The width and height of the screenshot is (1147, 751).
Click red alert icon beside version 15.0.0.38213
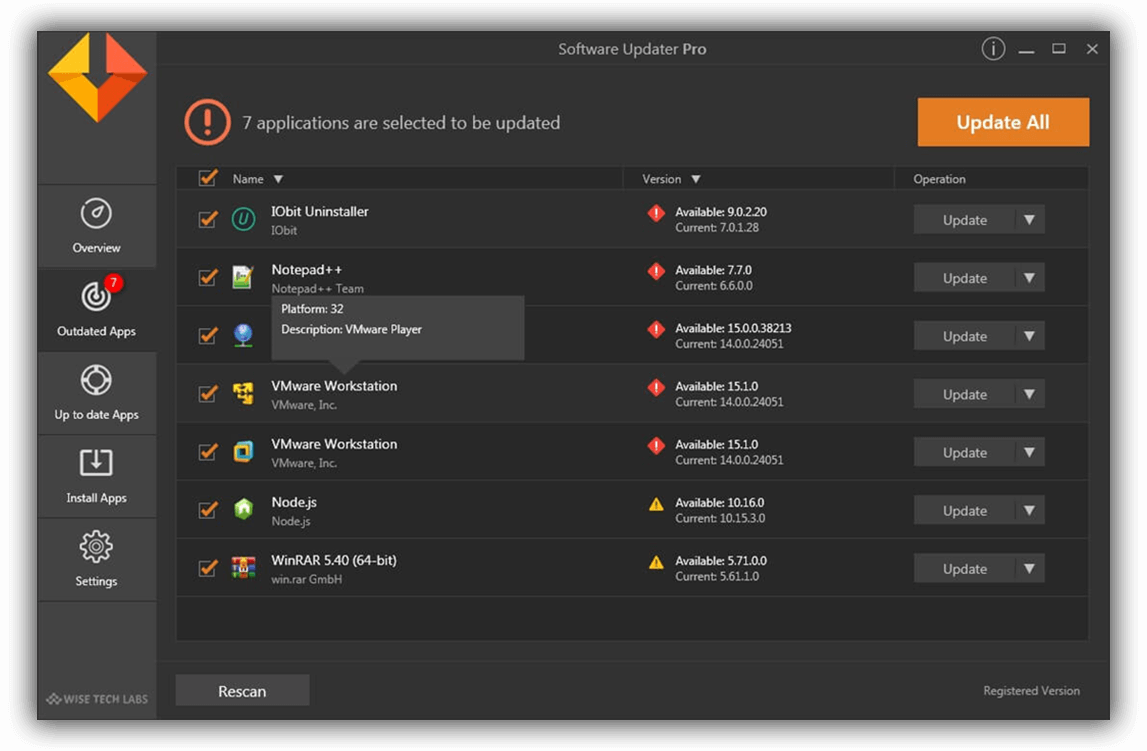click(x=656, y=329)
